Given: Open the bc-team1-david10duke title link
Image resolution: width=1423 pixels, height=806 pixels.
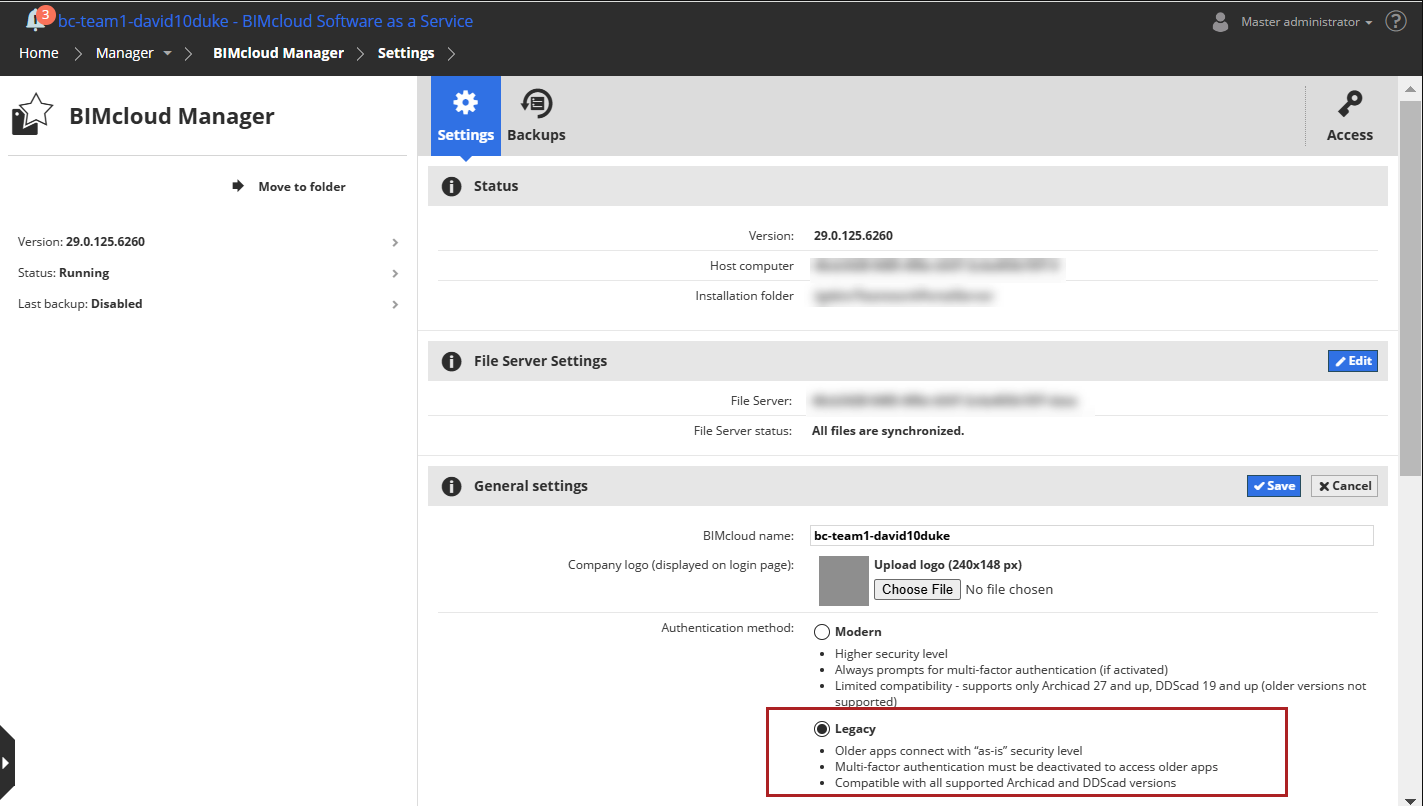Looking at the screenshot, I should point(266,21).
